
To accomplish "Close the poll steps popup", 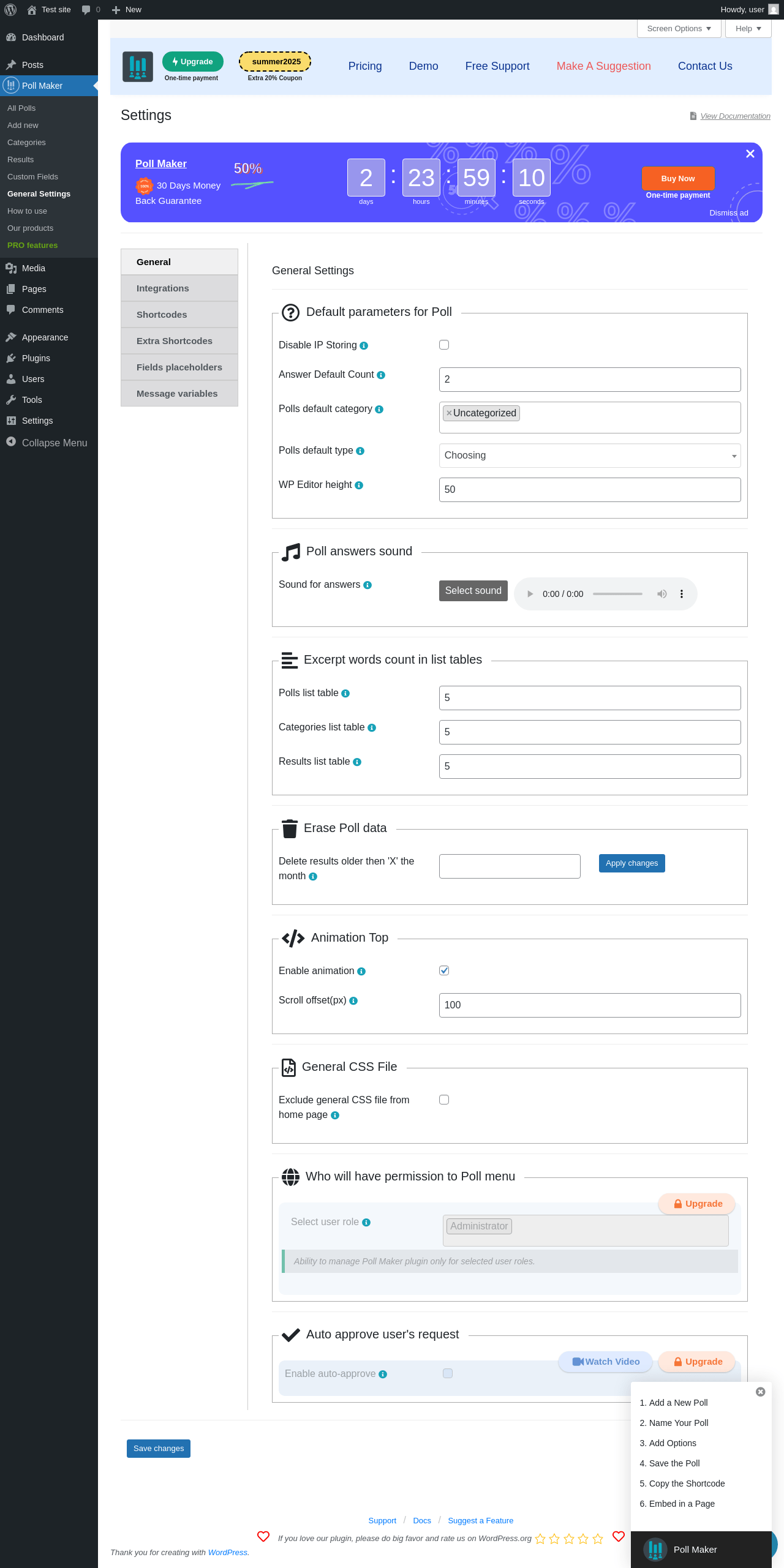I will (x=761, y=1392).
